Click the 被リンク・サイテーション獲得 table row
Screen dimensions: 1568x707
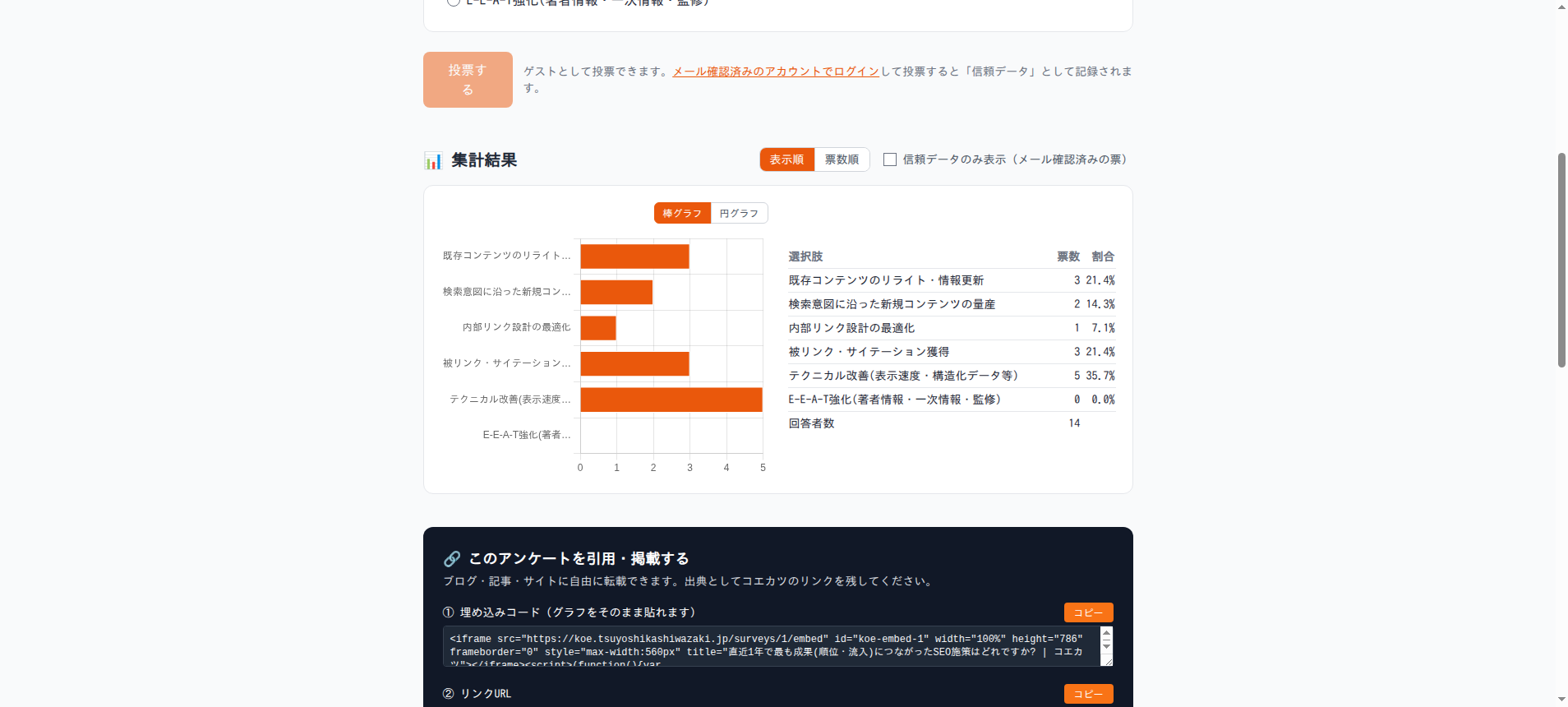coord(952,352)
